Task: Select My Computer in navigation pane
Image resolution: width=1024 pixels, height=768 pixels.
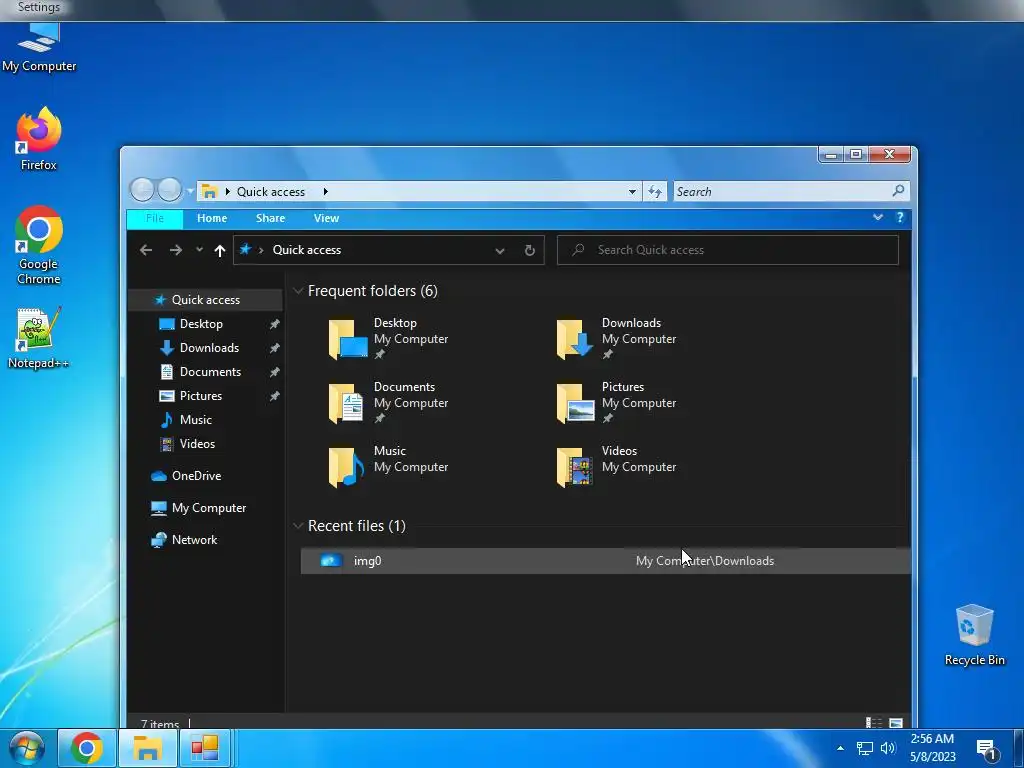Action: [x=208, y=508]
